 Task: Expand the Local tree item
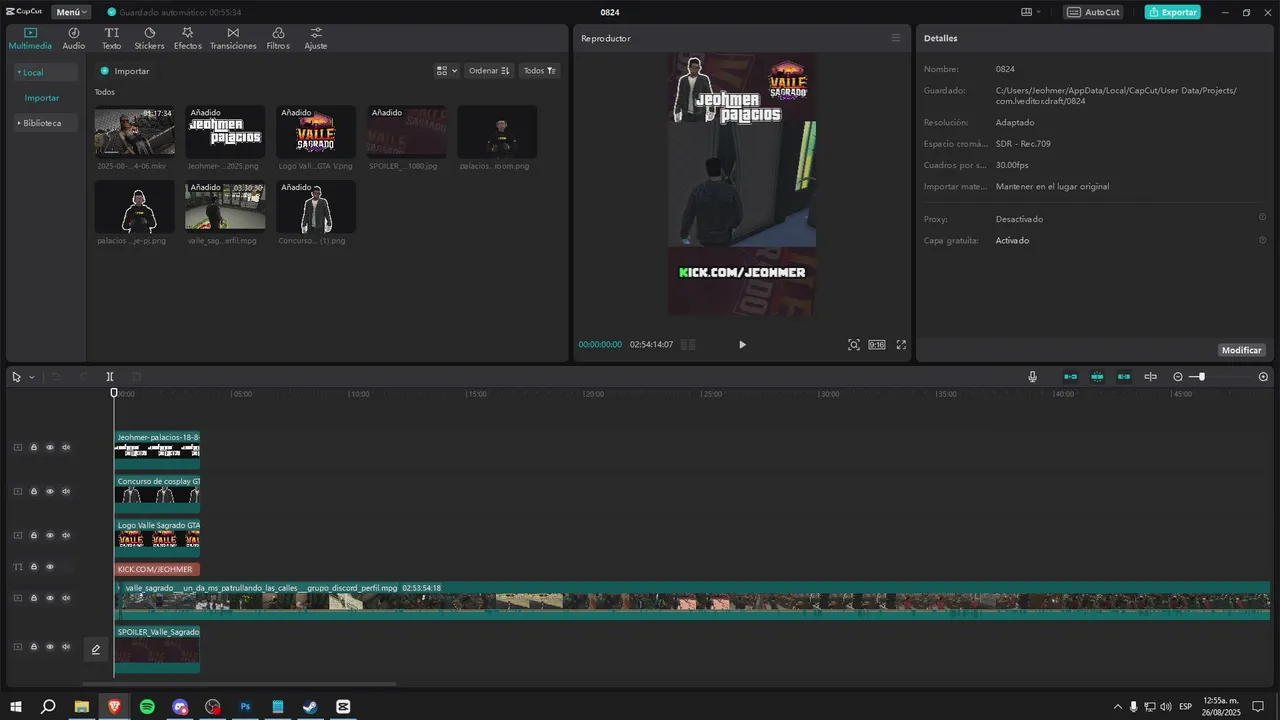click(46, 72)
